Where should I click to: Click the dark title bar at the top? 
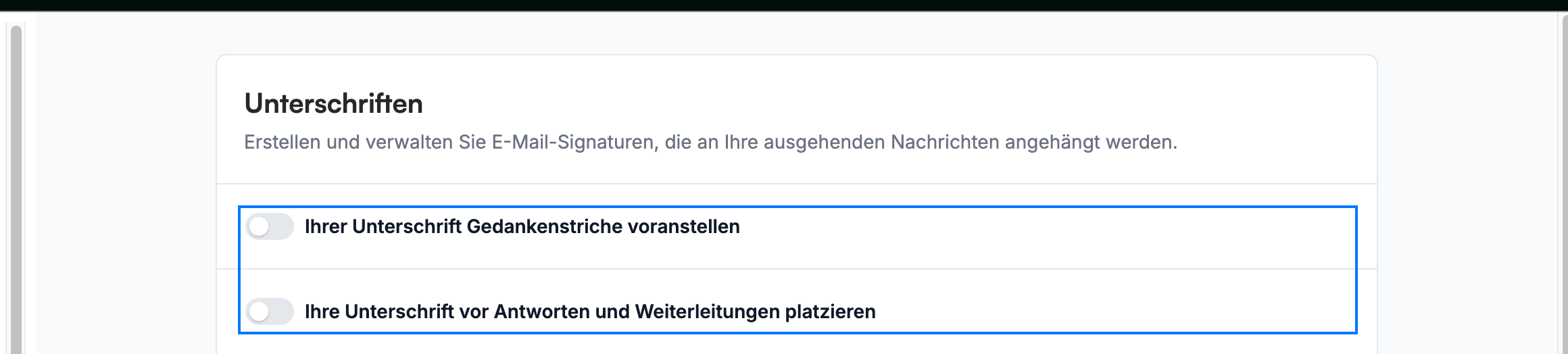[x=784, y=5]
